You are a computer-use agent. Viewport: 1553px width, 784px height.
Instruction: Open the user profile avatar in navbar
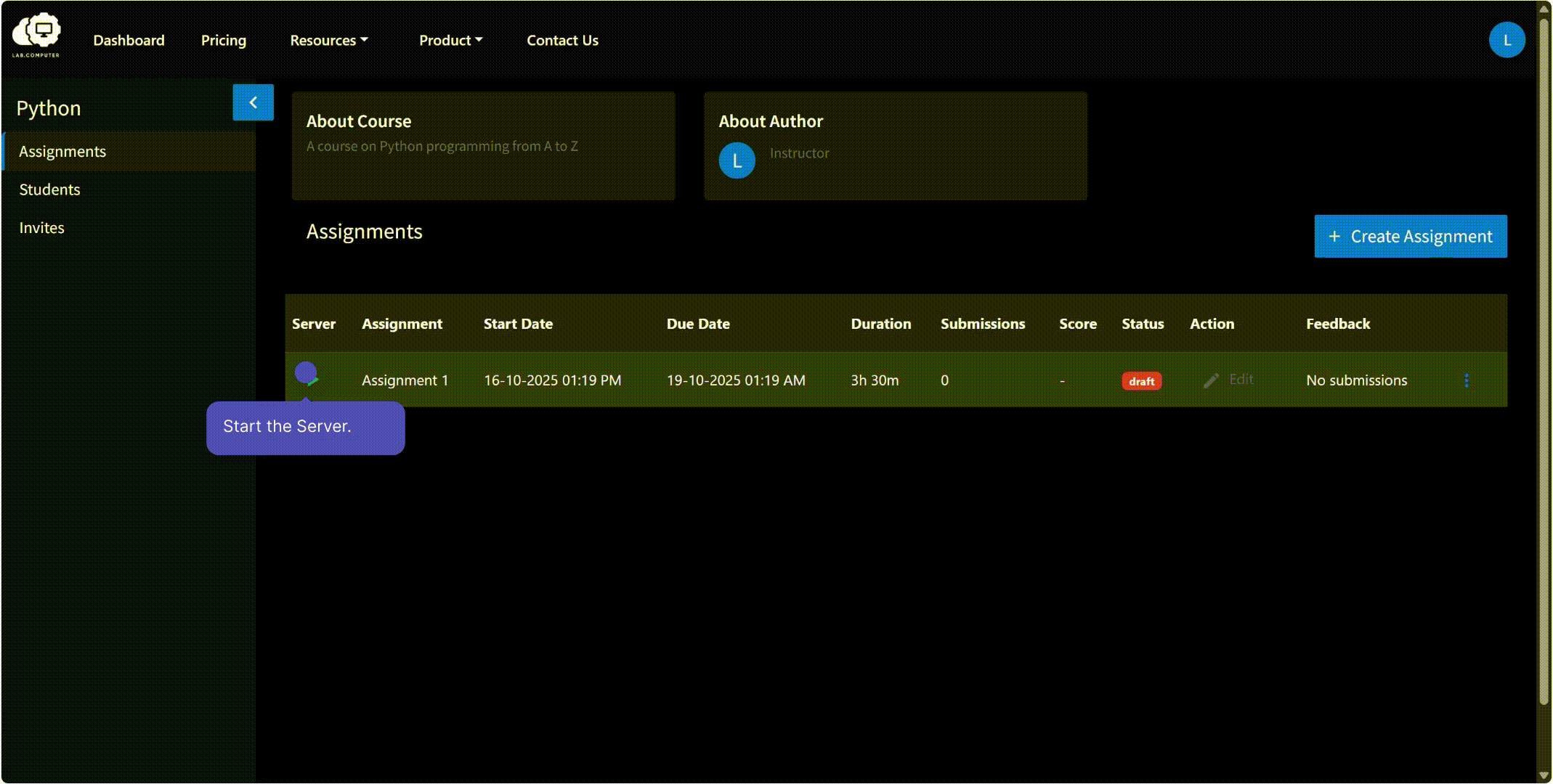click(x=1507, y=40)
